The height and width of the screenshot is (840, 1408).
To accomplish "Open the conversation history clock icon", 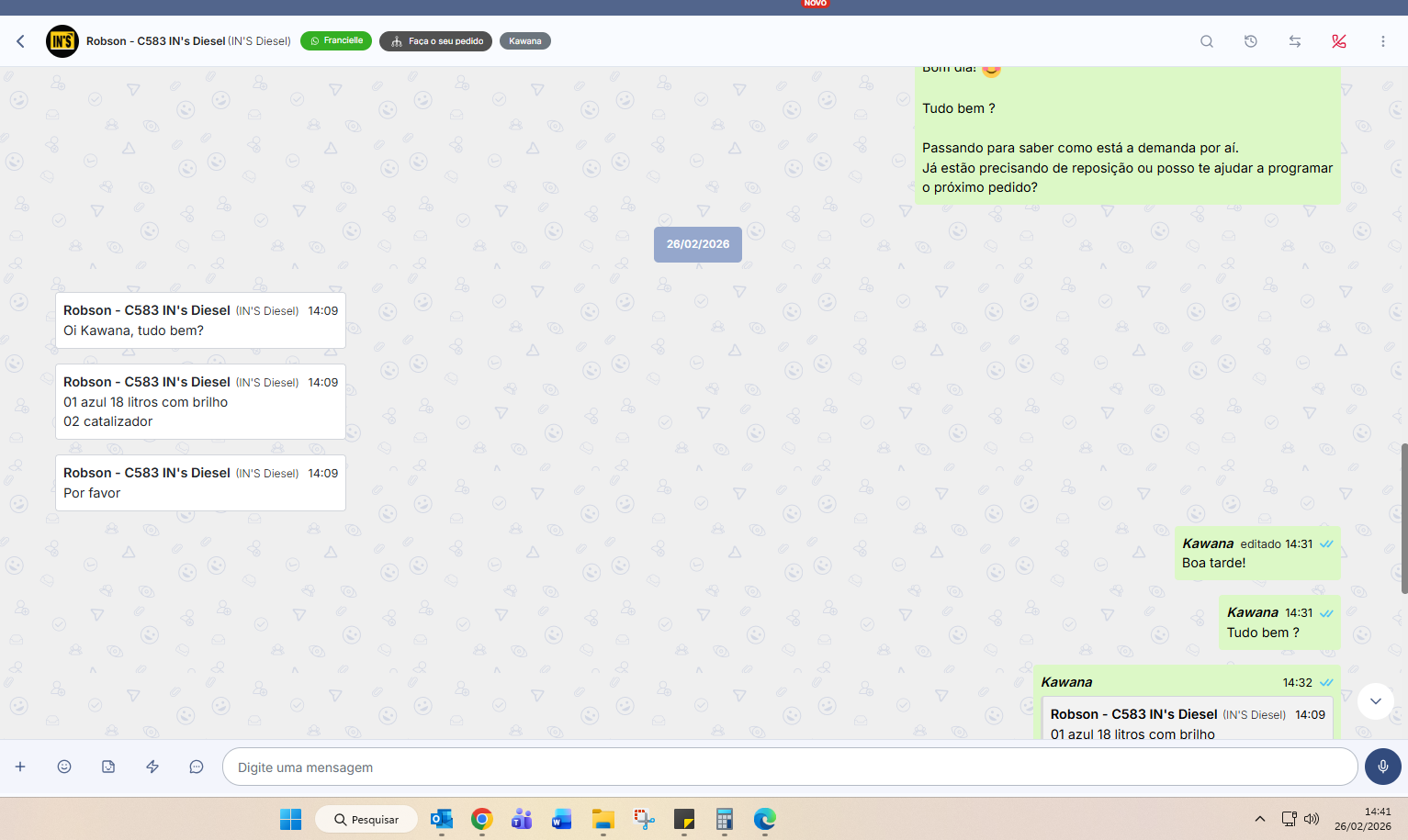I will point(1251,41).
